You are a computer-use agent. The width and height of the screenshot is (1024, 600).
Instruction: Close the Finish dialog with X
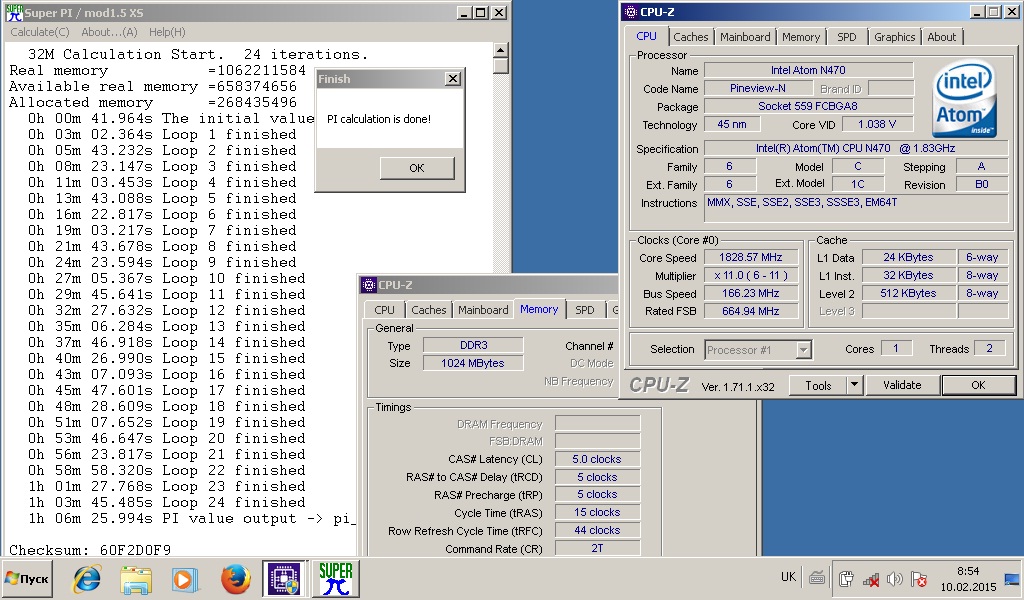coord(452,79)
